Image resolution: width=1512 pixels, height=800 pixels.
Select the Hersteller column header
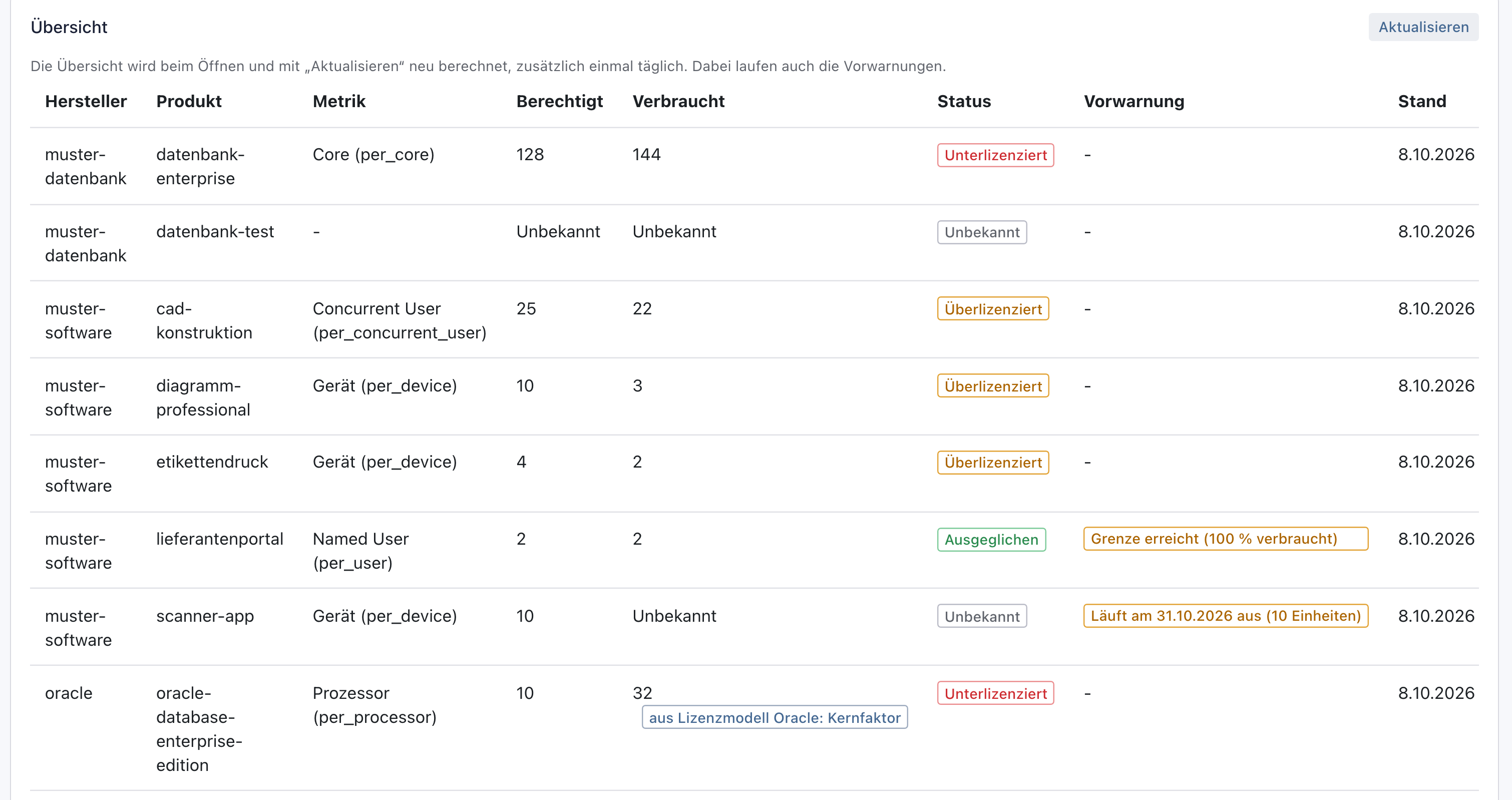(x=86, y=102)
